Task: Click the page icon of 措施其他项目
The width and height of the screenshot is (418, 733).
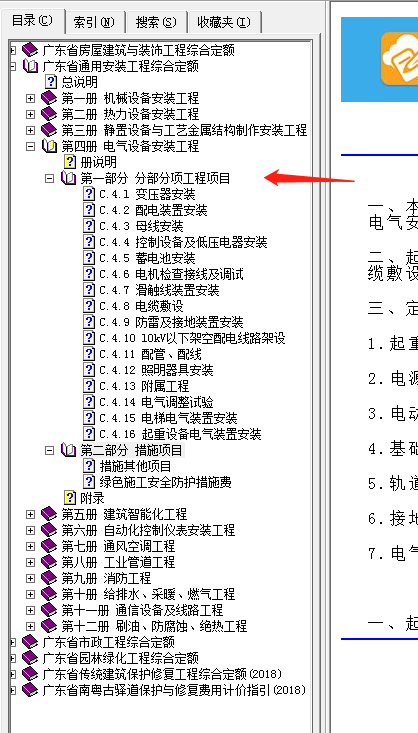Action: coord(89,466)
